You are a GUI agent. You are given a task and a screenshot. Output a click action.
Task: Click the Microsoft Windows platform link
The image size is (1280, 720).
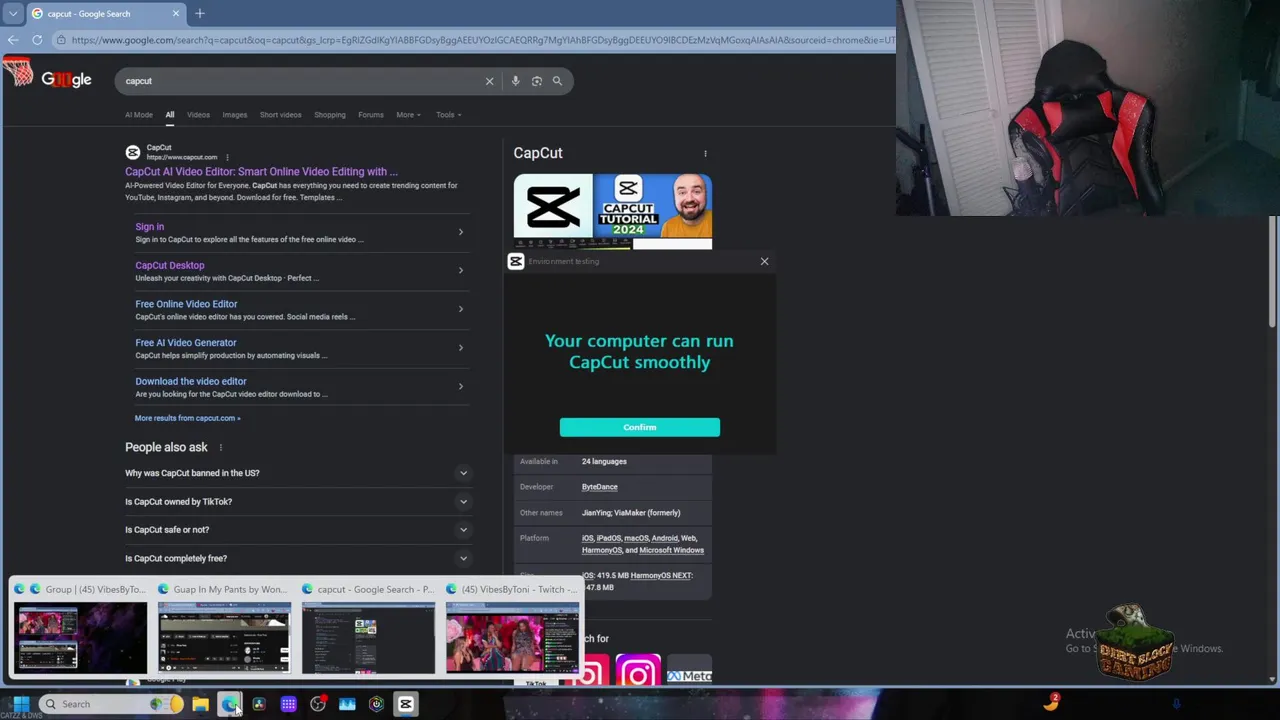[672, 550]
